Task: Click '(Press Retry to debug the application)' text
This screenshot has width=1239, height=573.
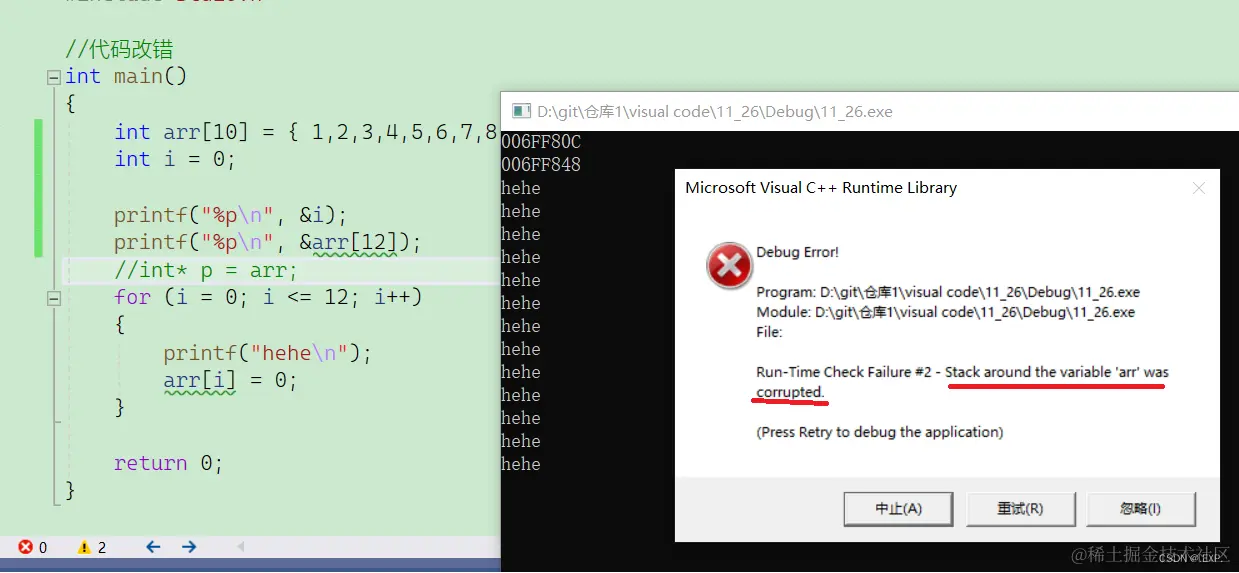Action: (880, 432)
